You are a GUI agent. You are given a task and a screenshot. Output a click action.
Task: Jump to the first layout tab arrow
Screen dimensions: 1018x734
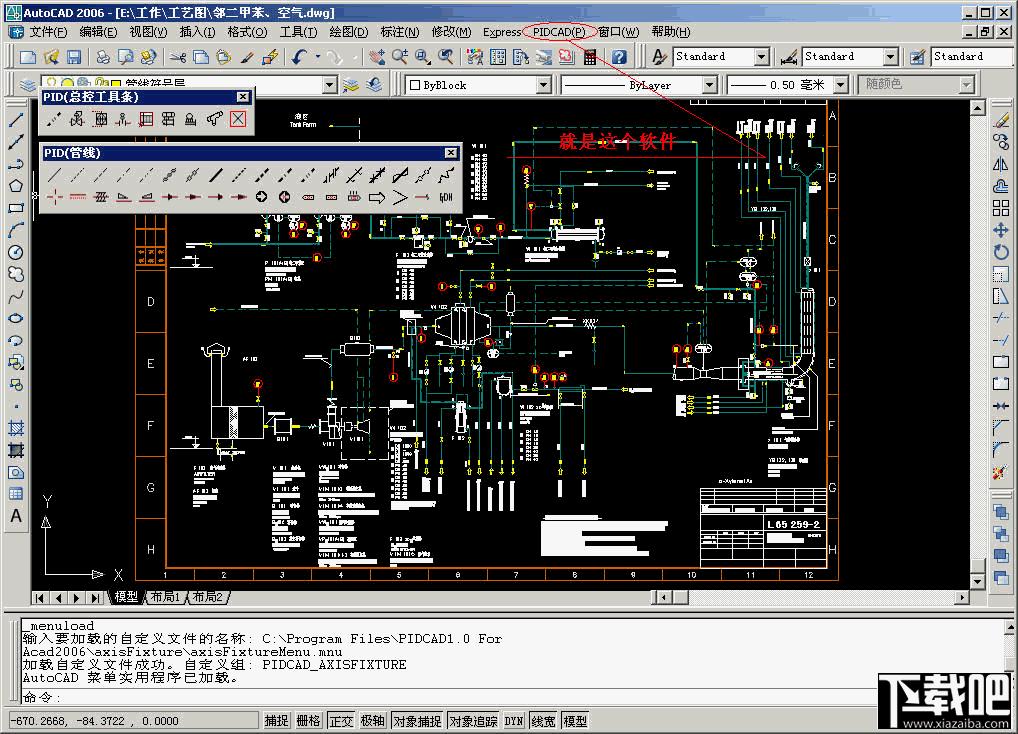coord(40,598)
